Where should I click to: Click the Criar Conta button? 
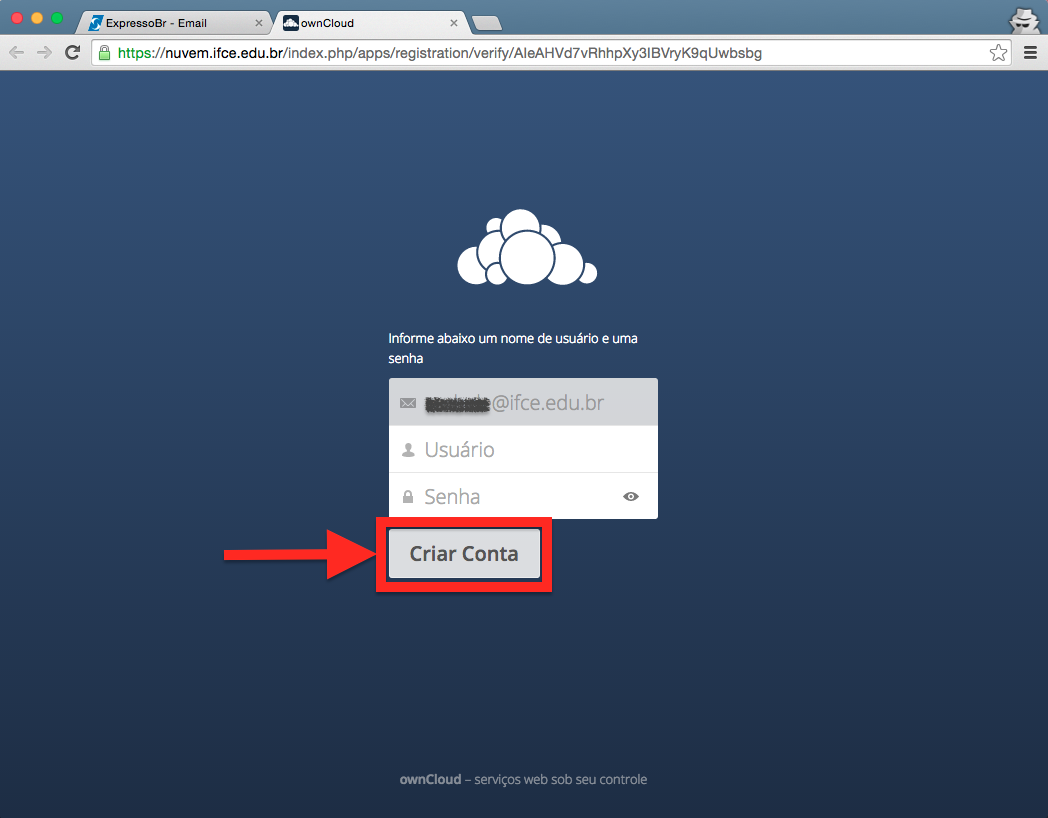[465, 554]
